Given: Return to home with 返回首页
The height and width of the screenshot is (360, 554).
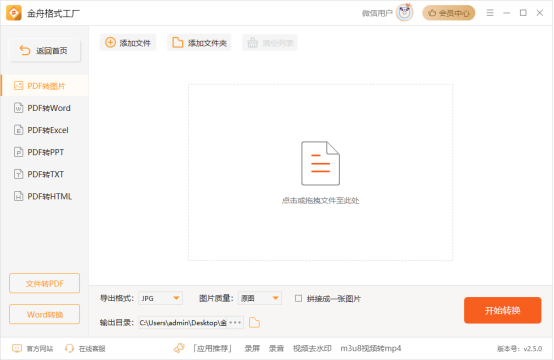Looking at the screenshot, I should click(x=45, y=51).
